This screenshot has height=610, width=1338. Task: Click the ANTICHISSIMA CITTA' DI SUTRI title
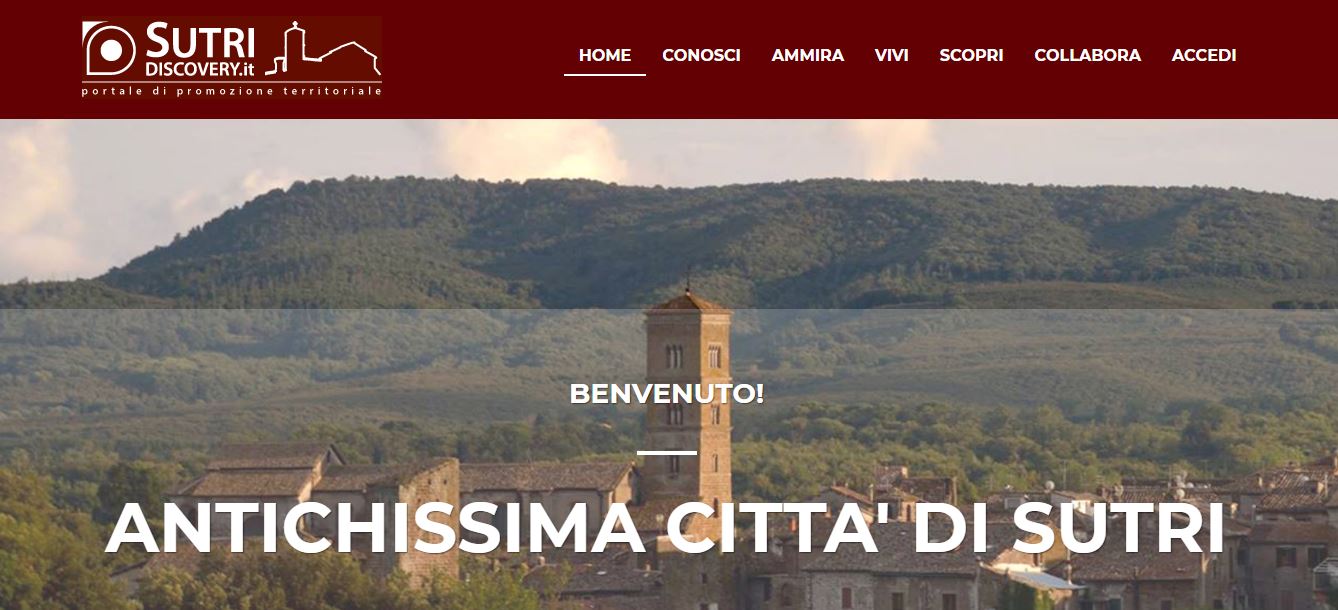coord(666,527)
